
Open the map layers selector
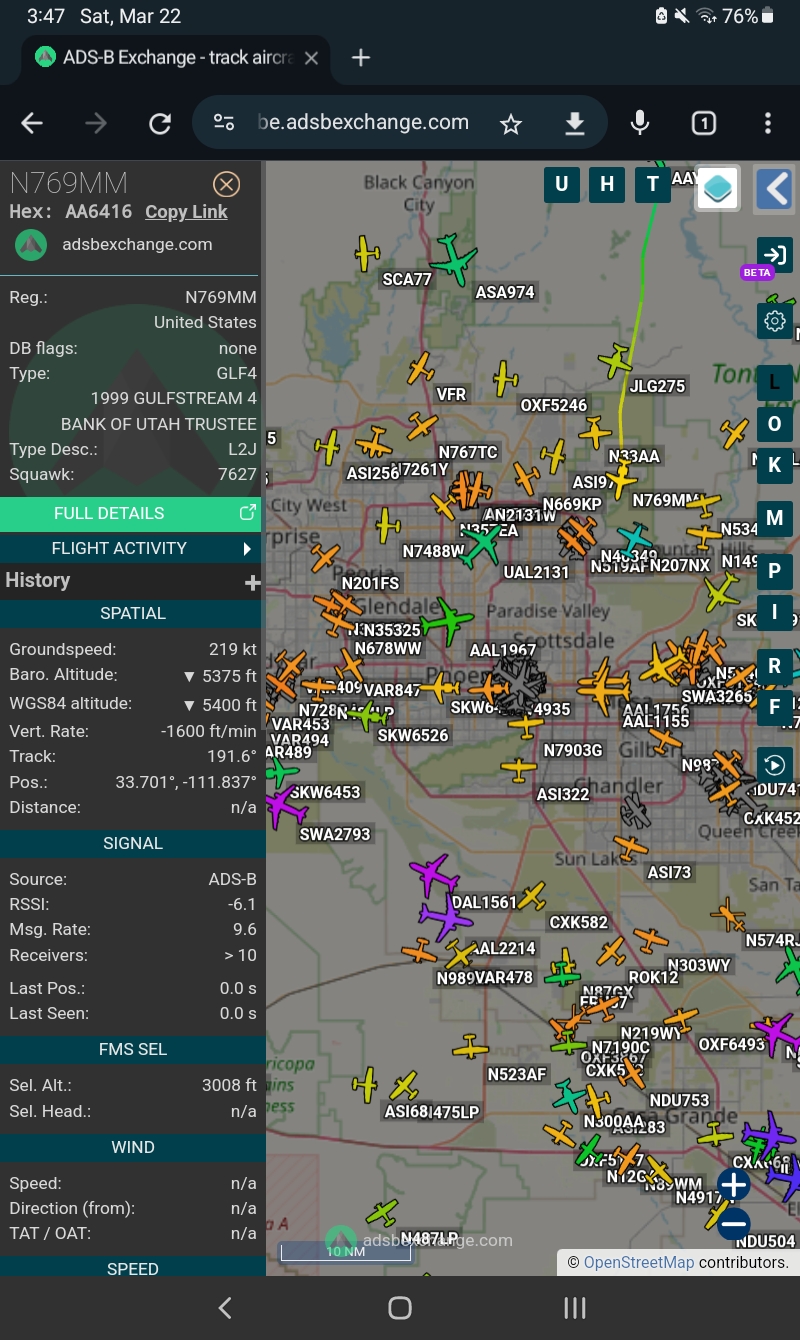click(x=717, y=188)
